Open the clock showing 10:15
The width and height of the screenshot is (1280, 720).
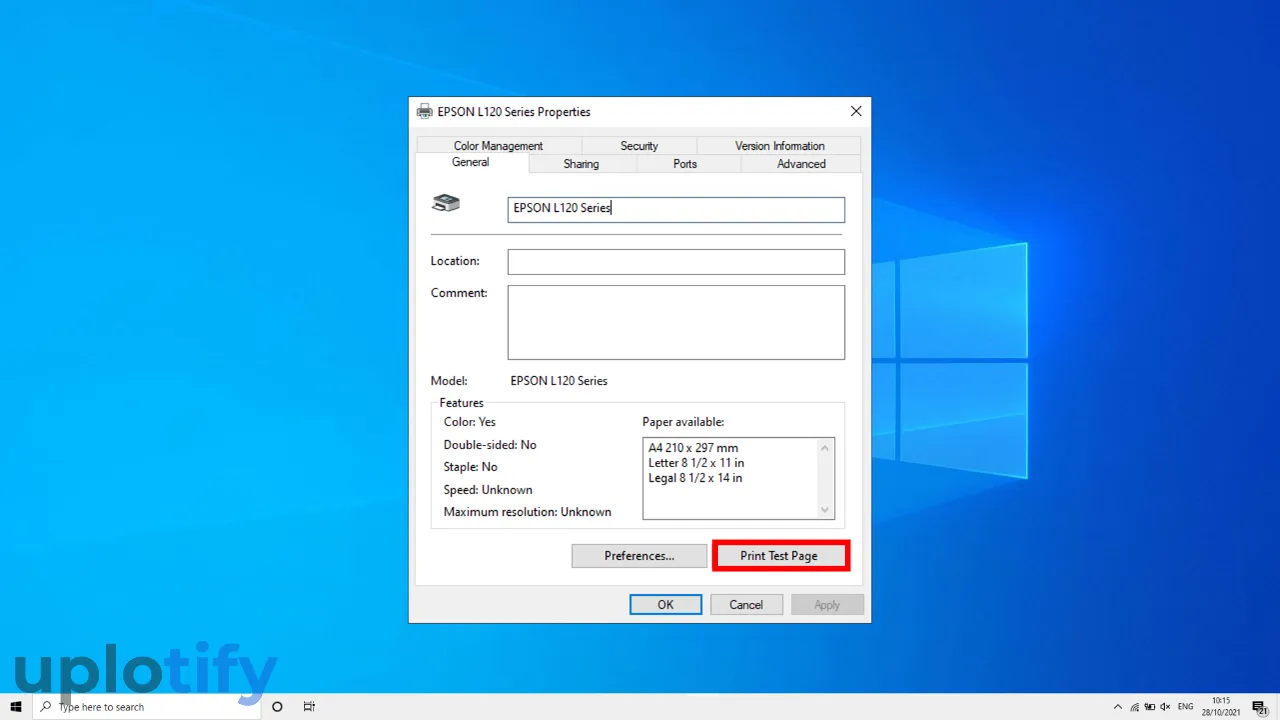pyautogui.click(x=1222, y=706)
